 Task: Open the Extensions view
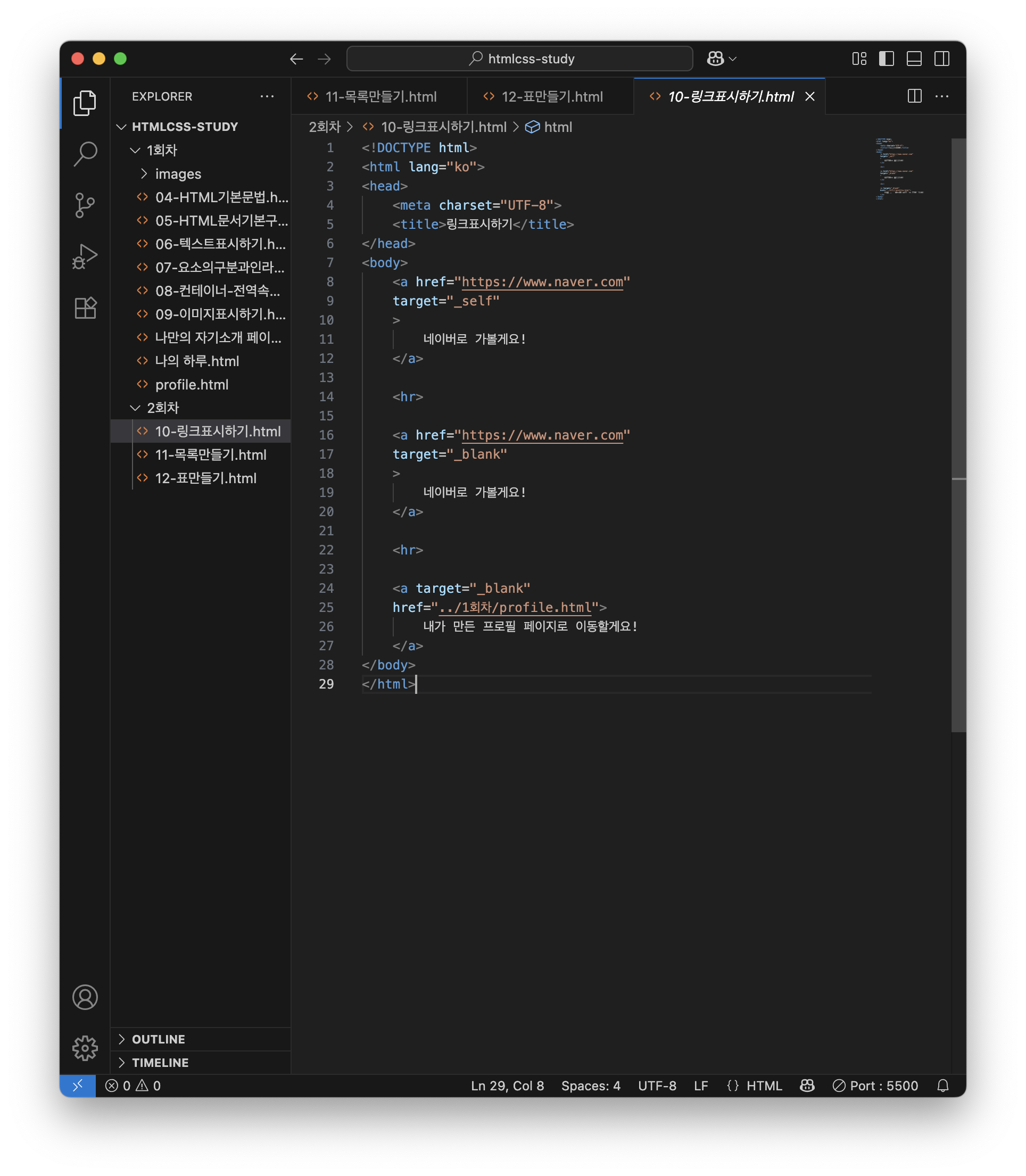85,308
